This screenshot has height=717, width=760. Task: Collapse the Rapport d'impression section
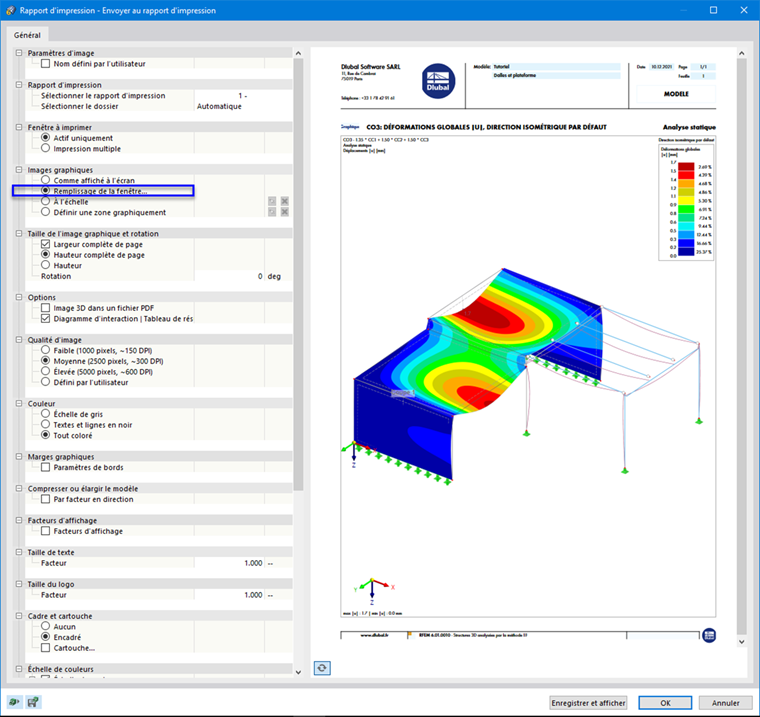(19, 85)
